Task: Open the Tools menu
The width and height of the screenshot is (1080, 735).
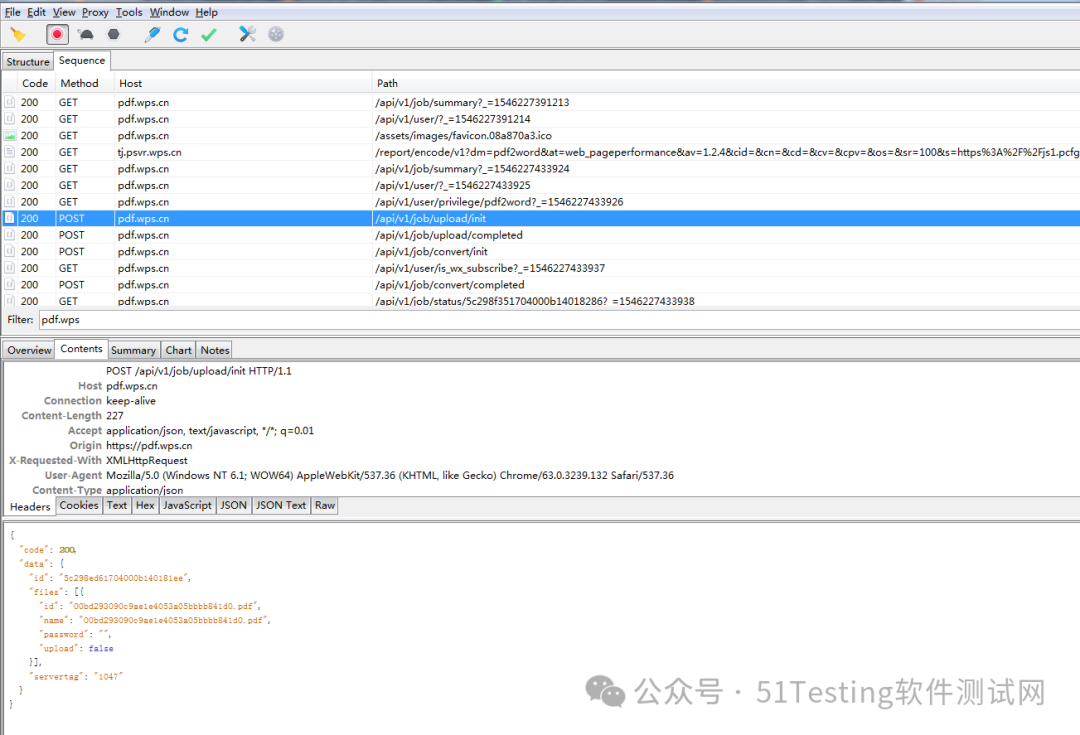Action: click(129, 12)
